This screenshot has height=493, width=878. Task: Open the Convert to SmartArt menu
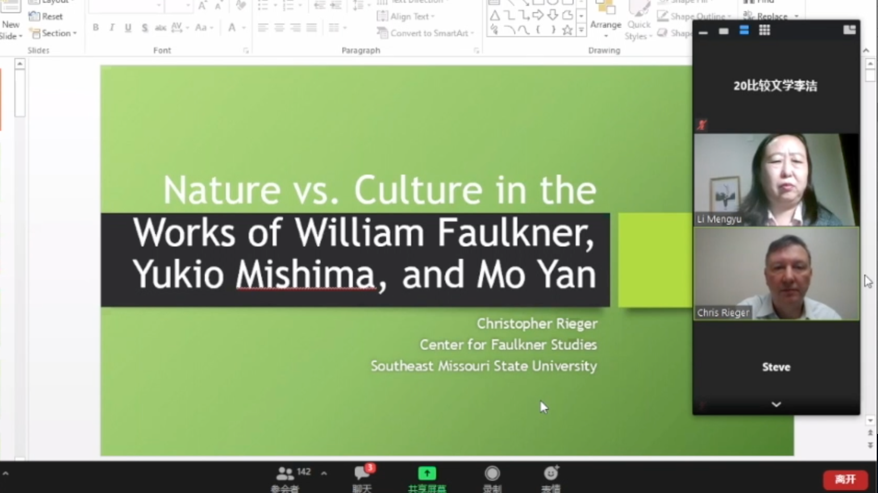coord(424,33)
